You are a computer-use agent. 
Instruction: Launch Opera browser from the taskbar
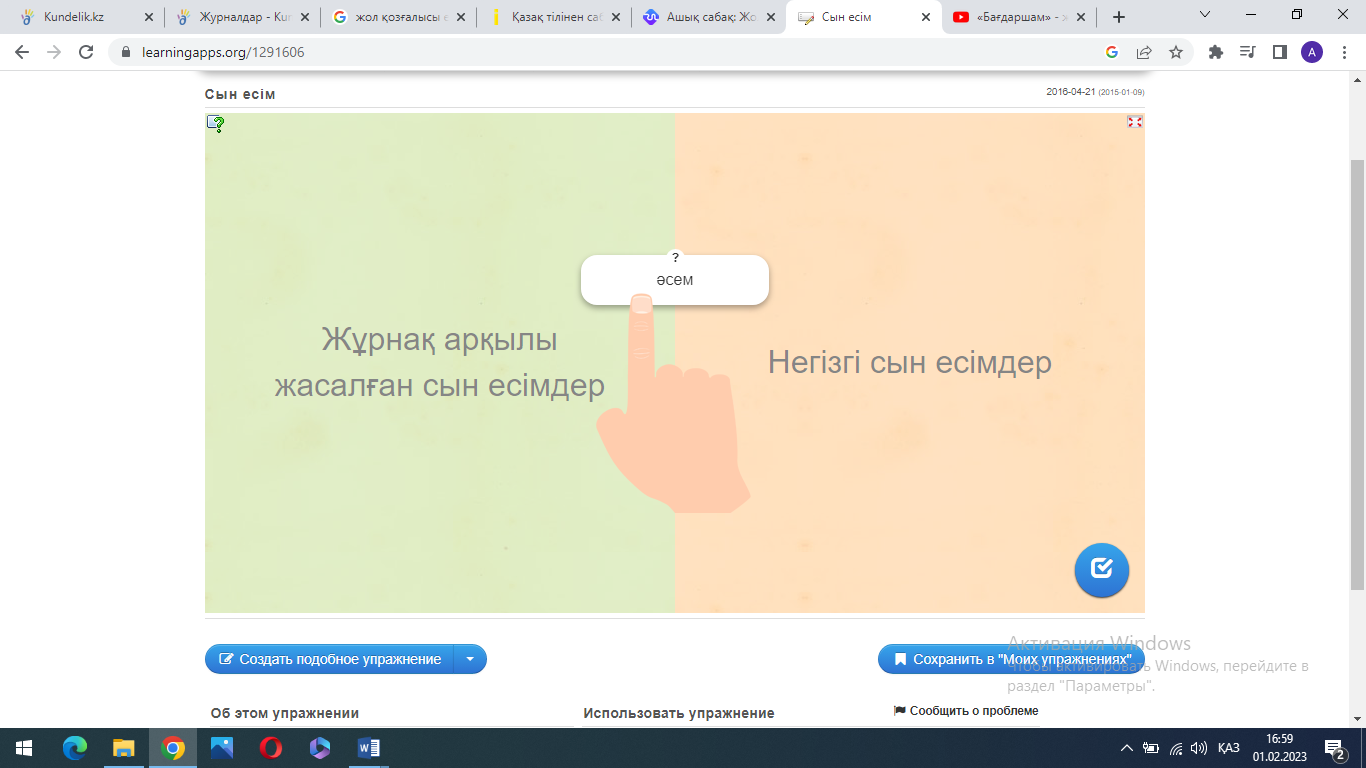tap(271, 747)
